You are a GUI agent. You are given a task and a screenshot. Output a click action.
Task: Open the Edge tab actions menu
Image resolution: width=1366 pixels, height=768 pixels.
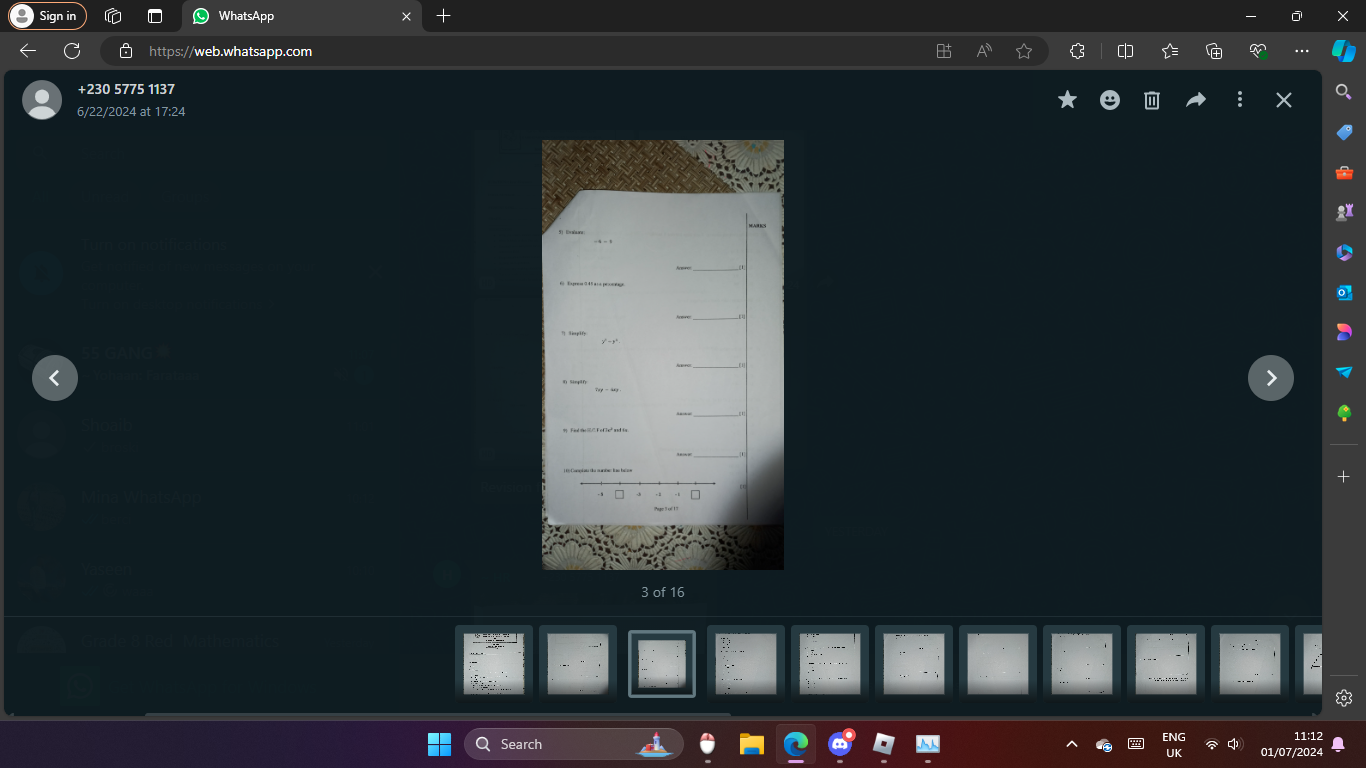155,16
